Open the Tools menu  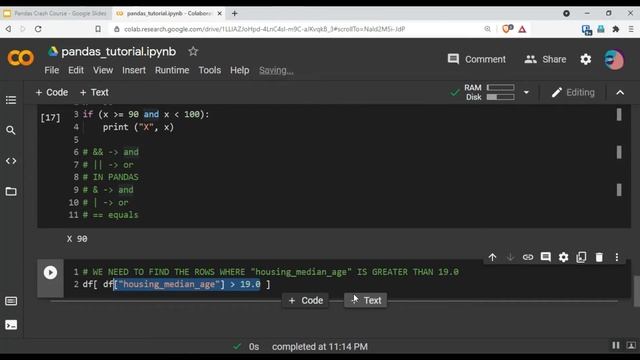(210, 70)
